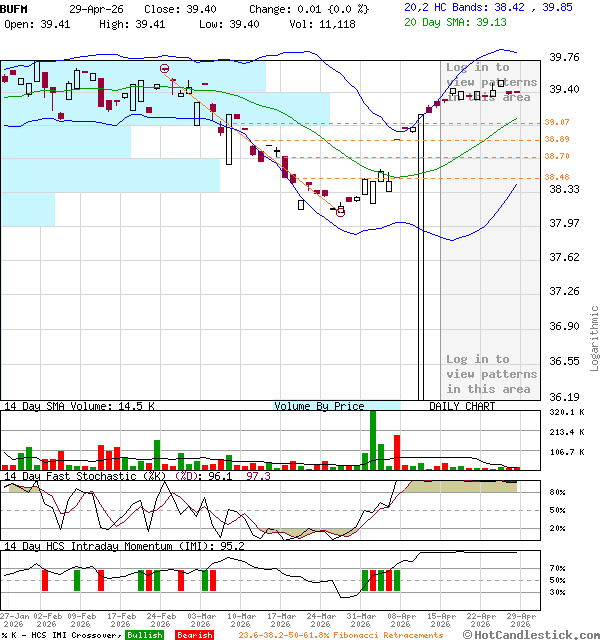Click the doji cross candle in mid-March
Viewport: 600px width, 640px height.
tap(277, 150)
